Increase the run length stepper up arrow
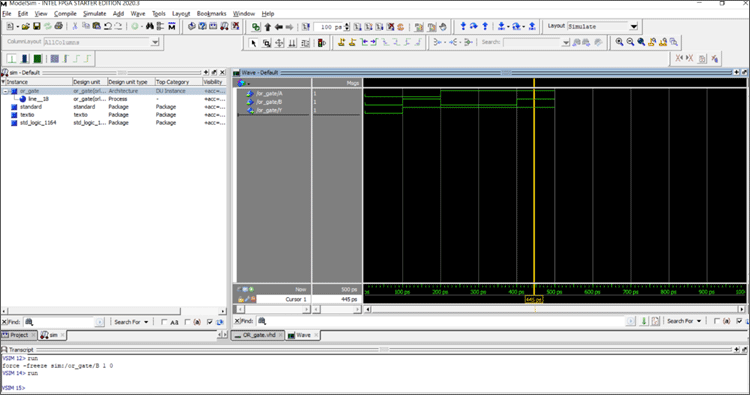750x395 pixels. pos(347,24)
